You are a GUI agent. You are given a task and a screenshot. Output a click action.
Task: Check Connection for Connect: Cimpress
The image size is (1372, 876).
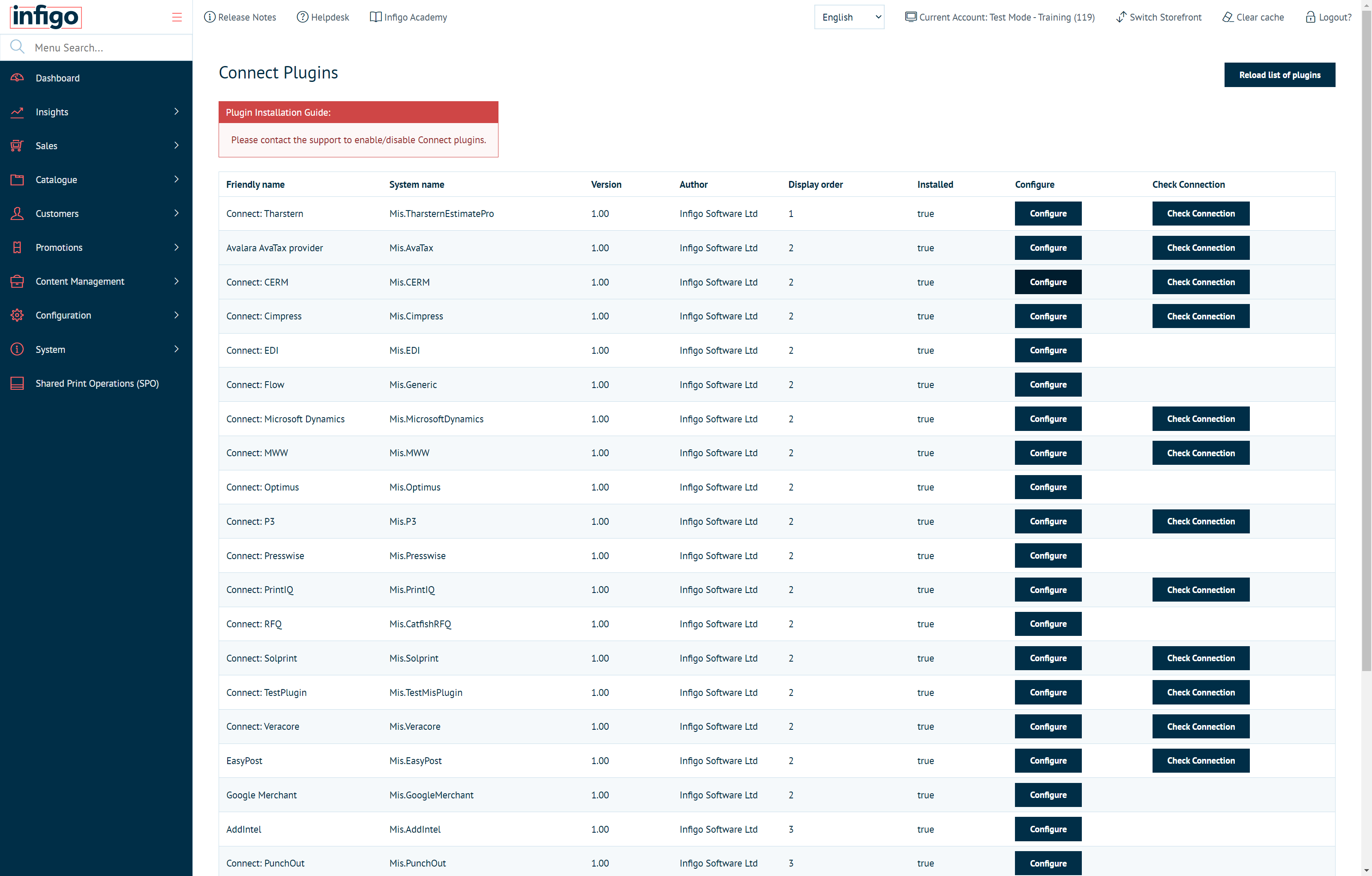[x=1201, y=316]
